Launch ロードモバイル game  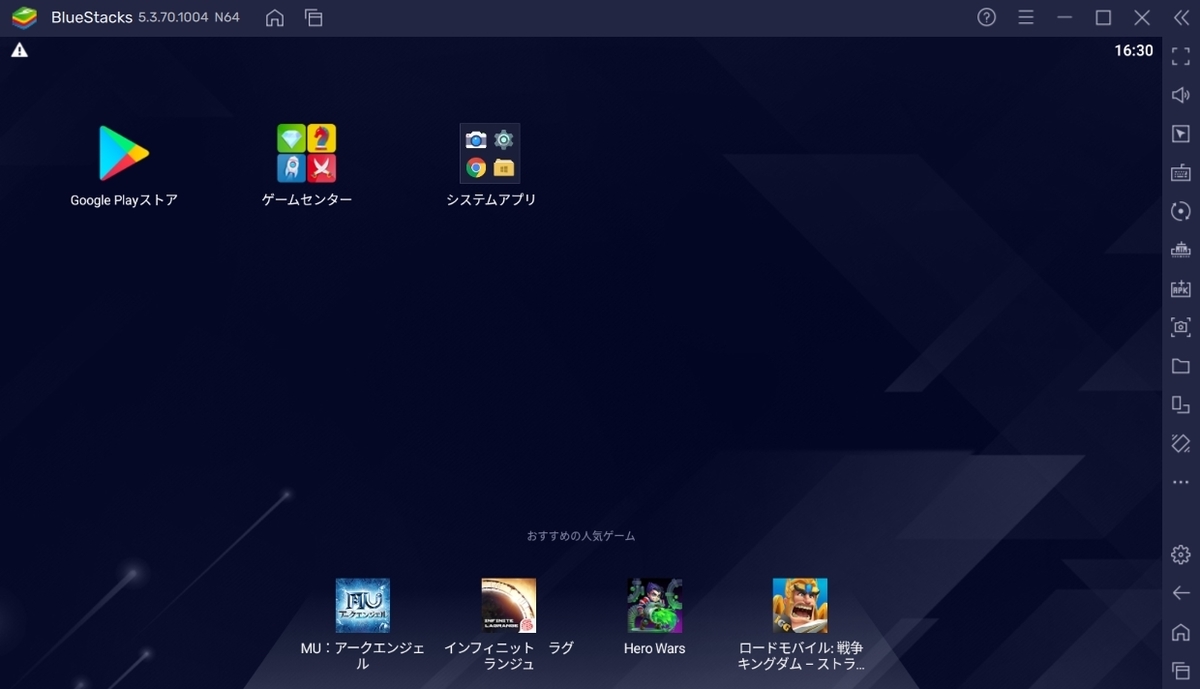tap(800, 605)
